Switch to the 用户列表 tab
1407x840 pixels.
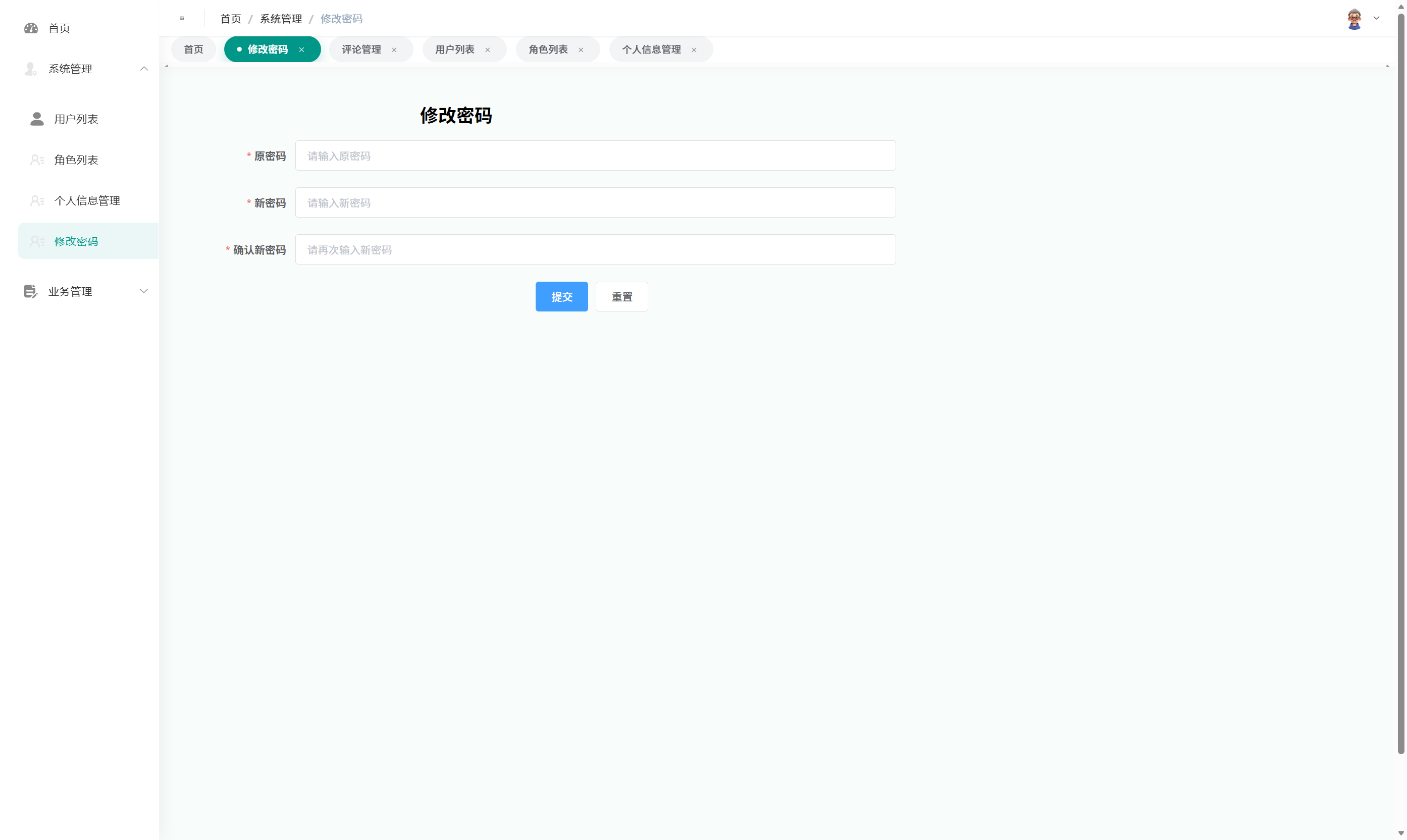click(x=454, y=49)
